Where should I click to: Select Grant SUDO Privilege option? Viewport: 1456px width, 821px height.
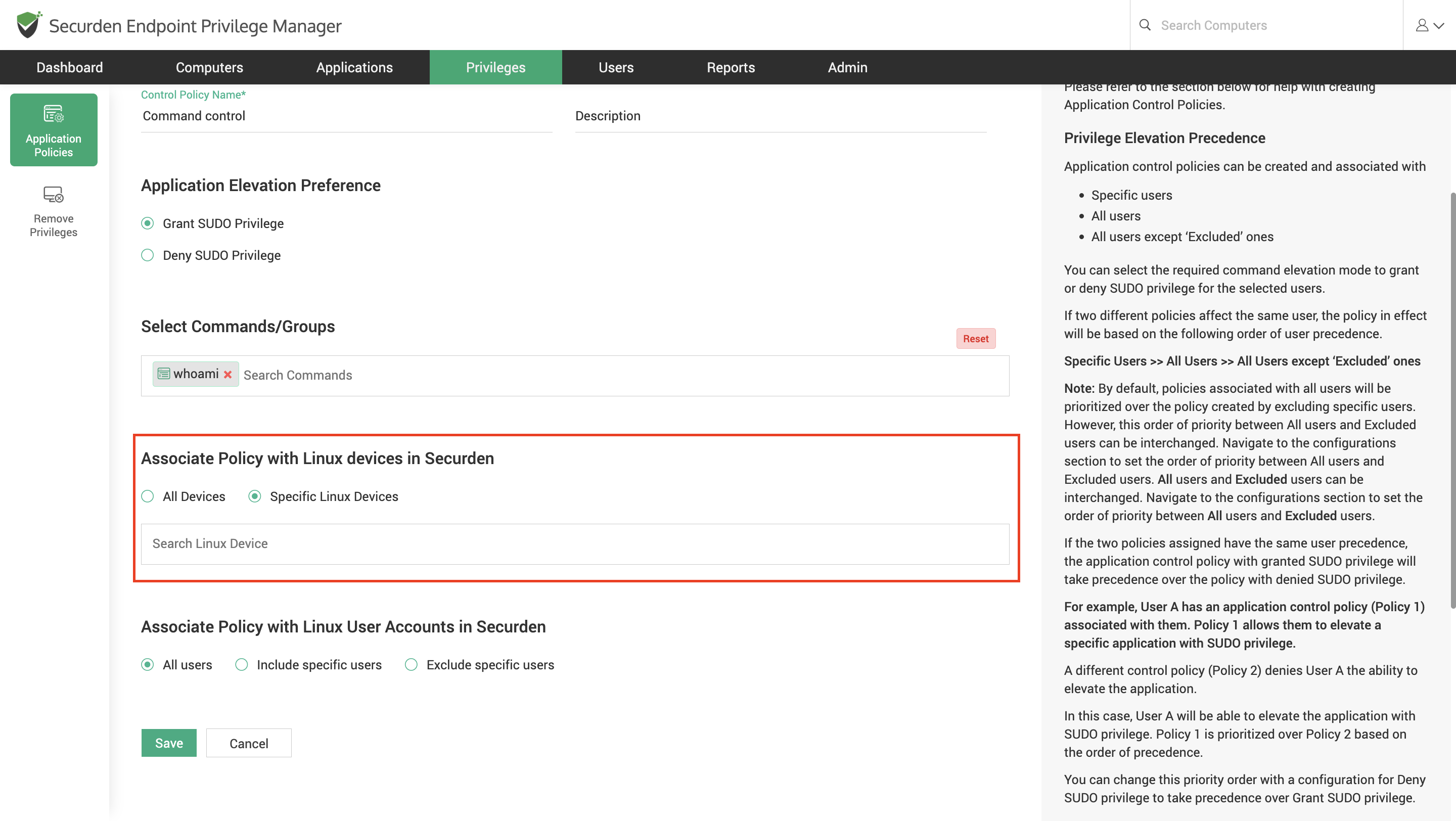(148, 223)
